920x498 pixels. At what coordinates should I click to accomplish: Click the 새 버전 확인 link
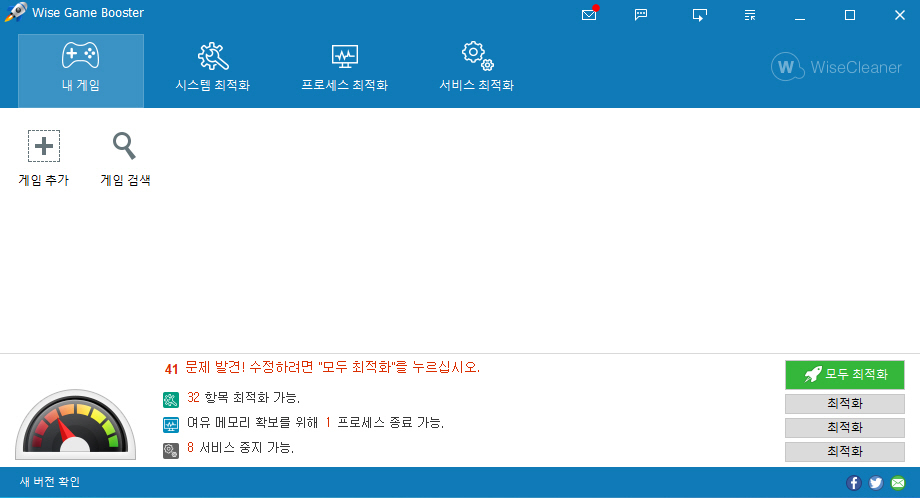pos(50,482)
